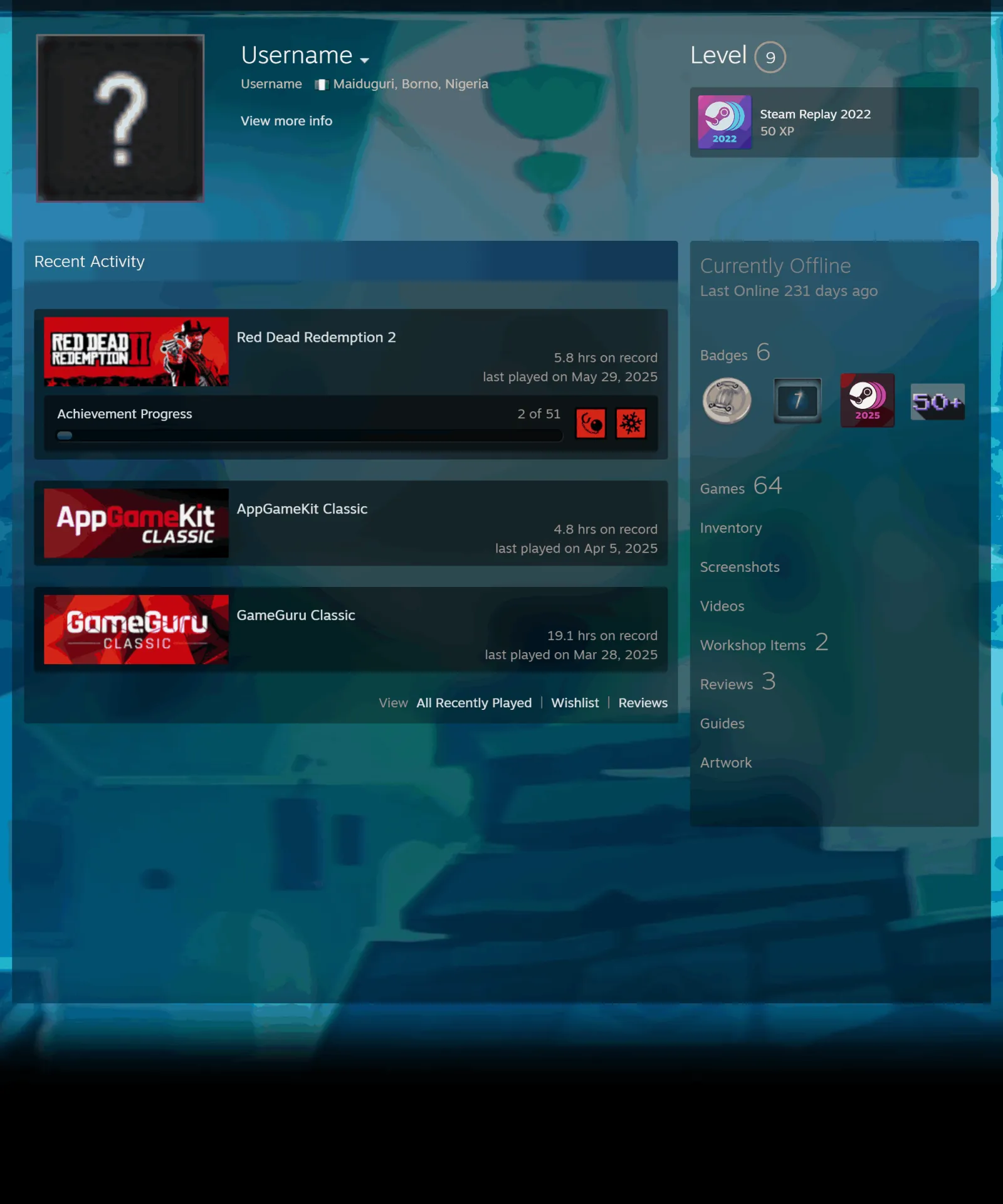Image resolution: width=1003 pixels, height=1204 pixels.
Task: Click the Steam Replay 2022 title text
Action: (x=815, y=114)
